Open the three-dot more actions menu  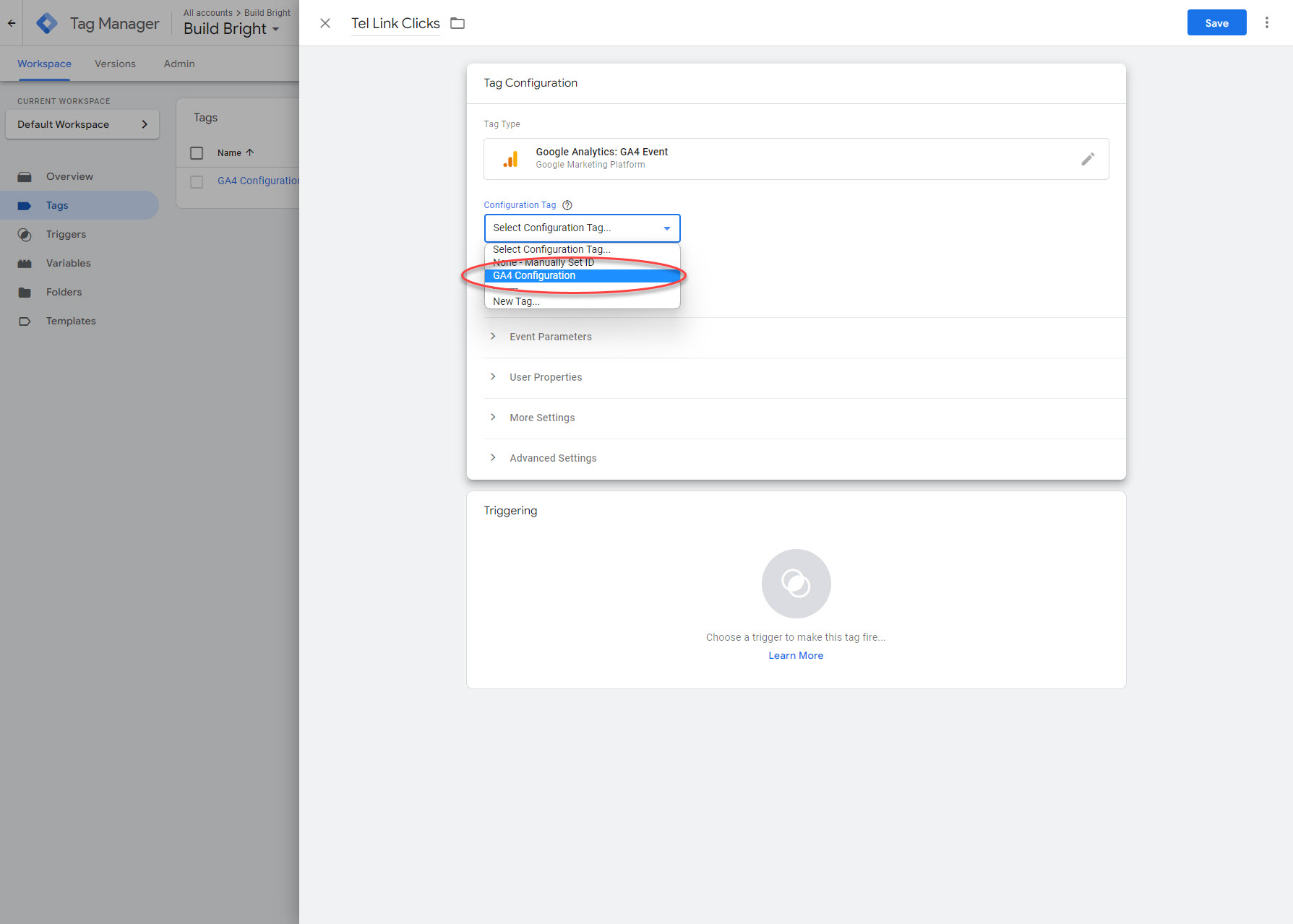click(x=1266, y=23)
